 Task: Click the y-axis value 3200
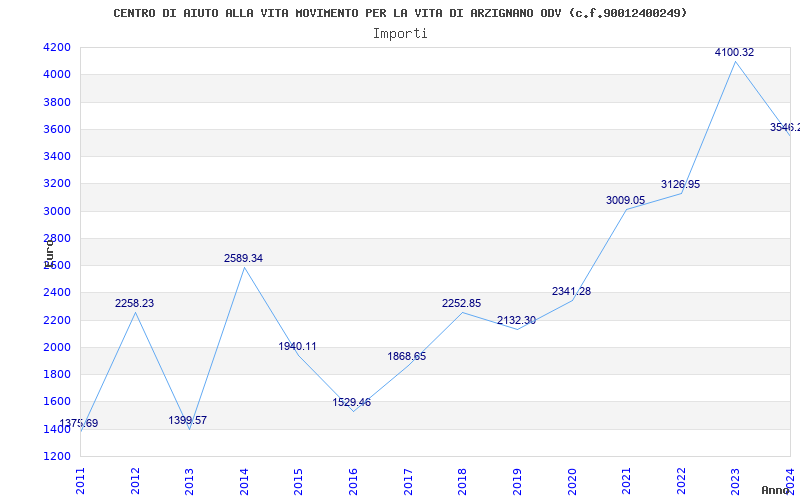pyautogui.click(x=57, y=184)
